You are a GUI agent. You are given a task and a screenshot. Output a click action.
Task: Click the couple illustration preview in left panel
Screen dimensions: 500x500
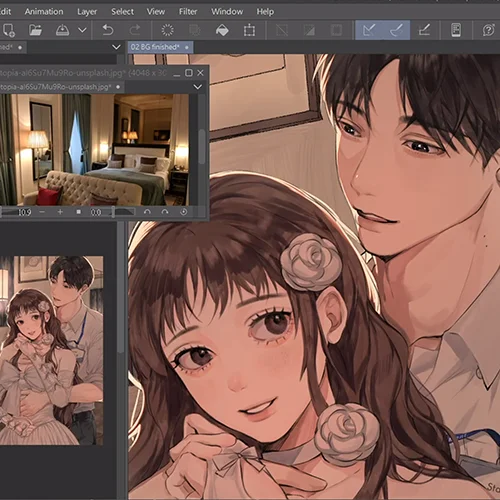pyautogui.click(x=52, y=350)
